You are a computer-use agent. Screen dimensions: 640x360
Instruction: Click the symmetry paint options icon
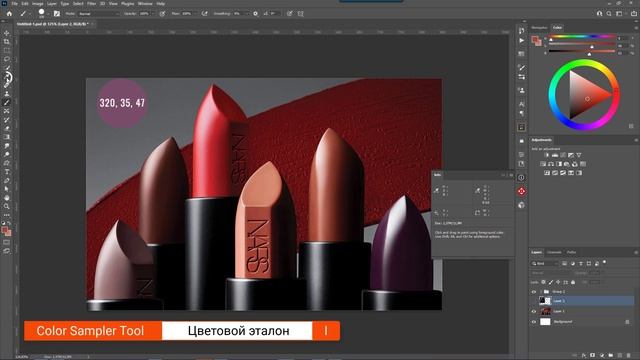click(301, 13)
